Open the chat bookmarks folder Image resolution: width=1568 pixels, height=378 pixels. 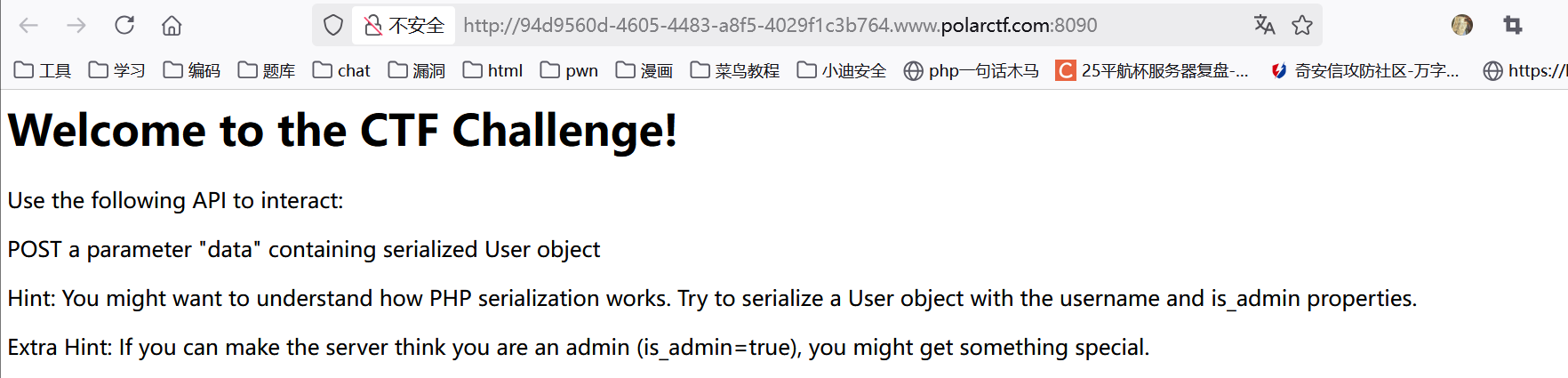tap(341, 70)
